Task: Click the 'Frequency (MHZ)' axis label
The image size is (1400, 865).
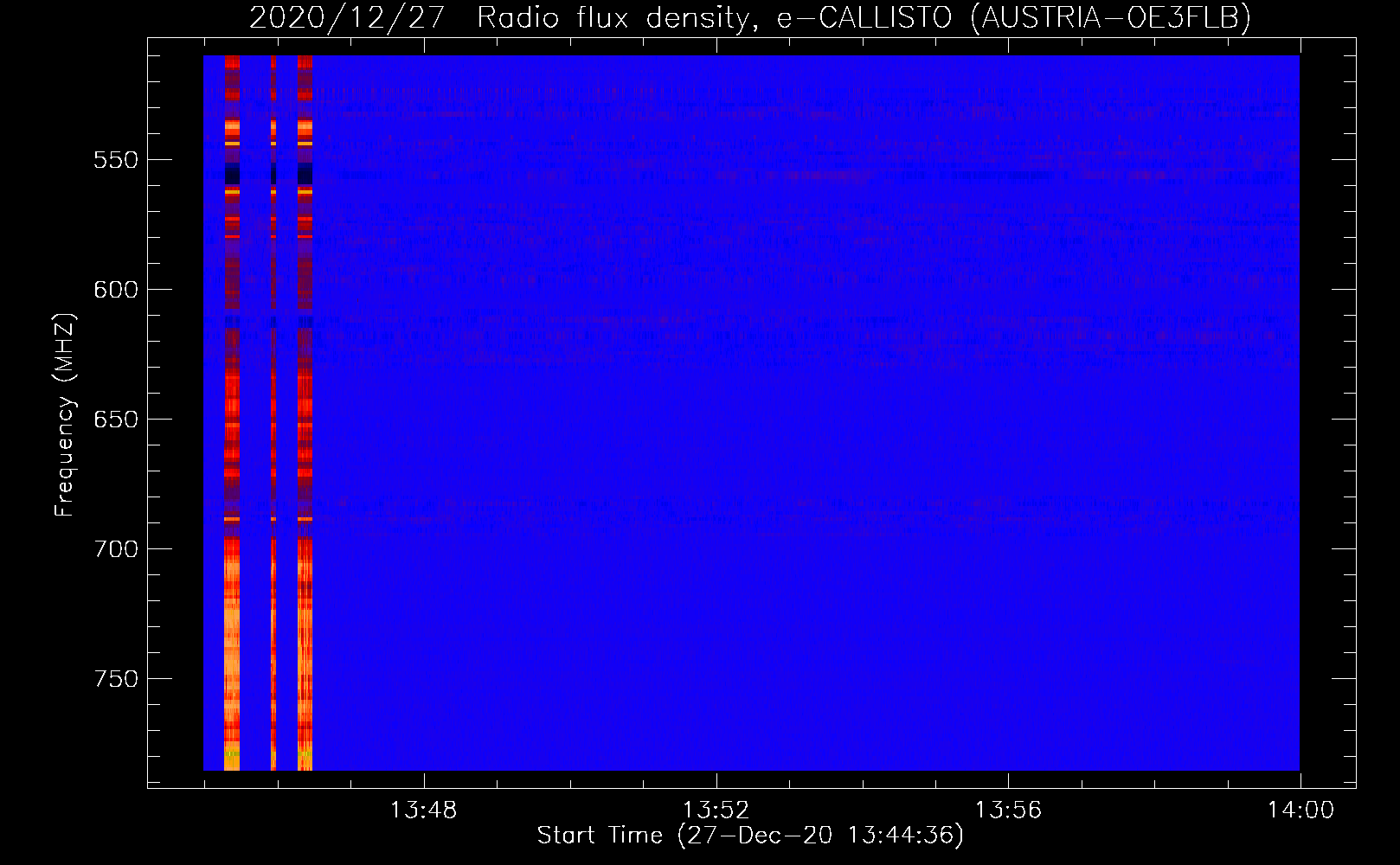Action: (65, 414)
